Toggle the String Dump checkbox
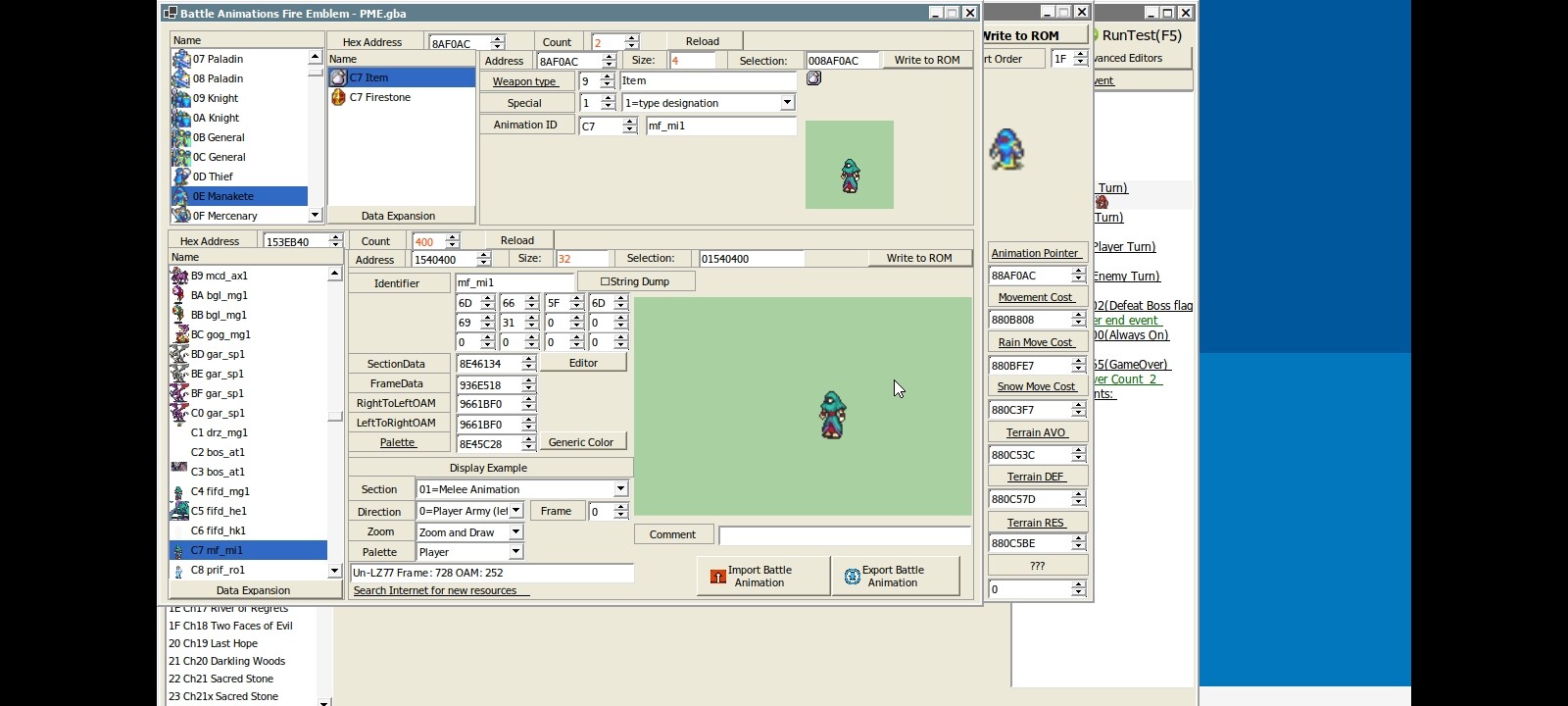Screen dimensions: 1568x706 click(605, 281)
